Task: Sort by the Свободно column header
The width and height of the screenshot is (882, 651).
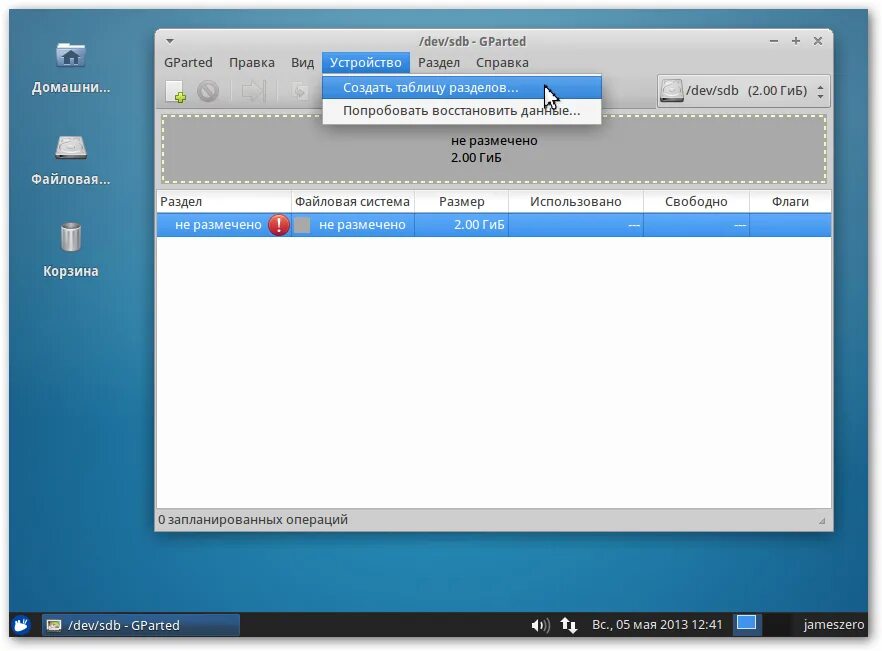Action: pos(696,201)
